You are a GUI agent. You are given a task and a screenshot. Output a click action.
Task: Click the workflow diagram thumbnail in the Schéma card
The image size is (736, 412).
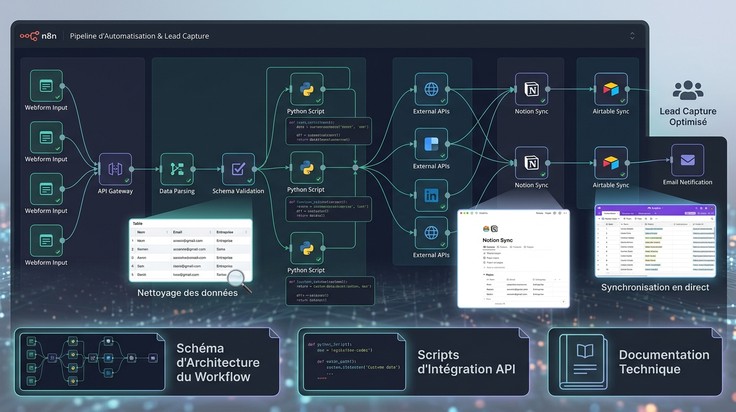(x=91, y=362)
